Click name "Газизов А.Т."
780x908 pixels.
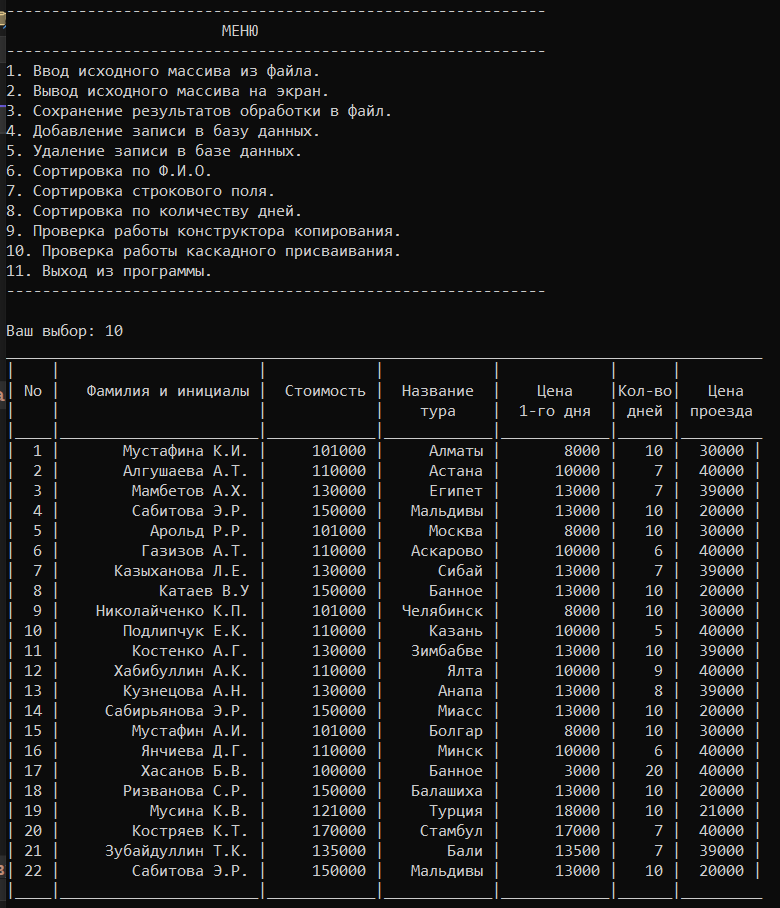(194, 551)
